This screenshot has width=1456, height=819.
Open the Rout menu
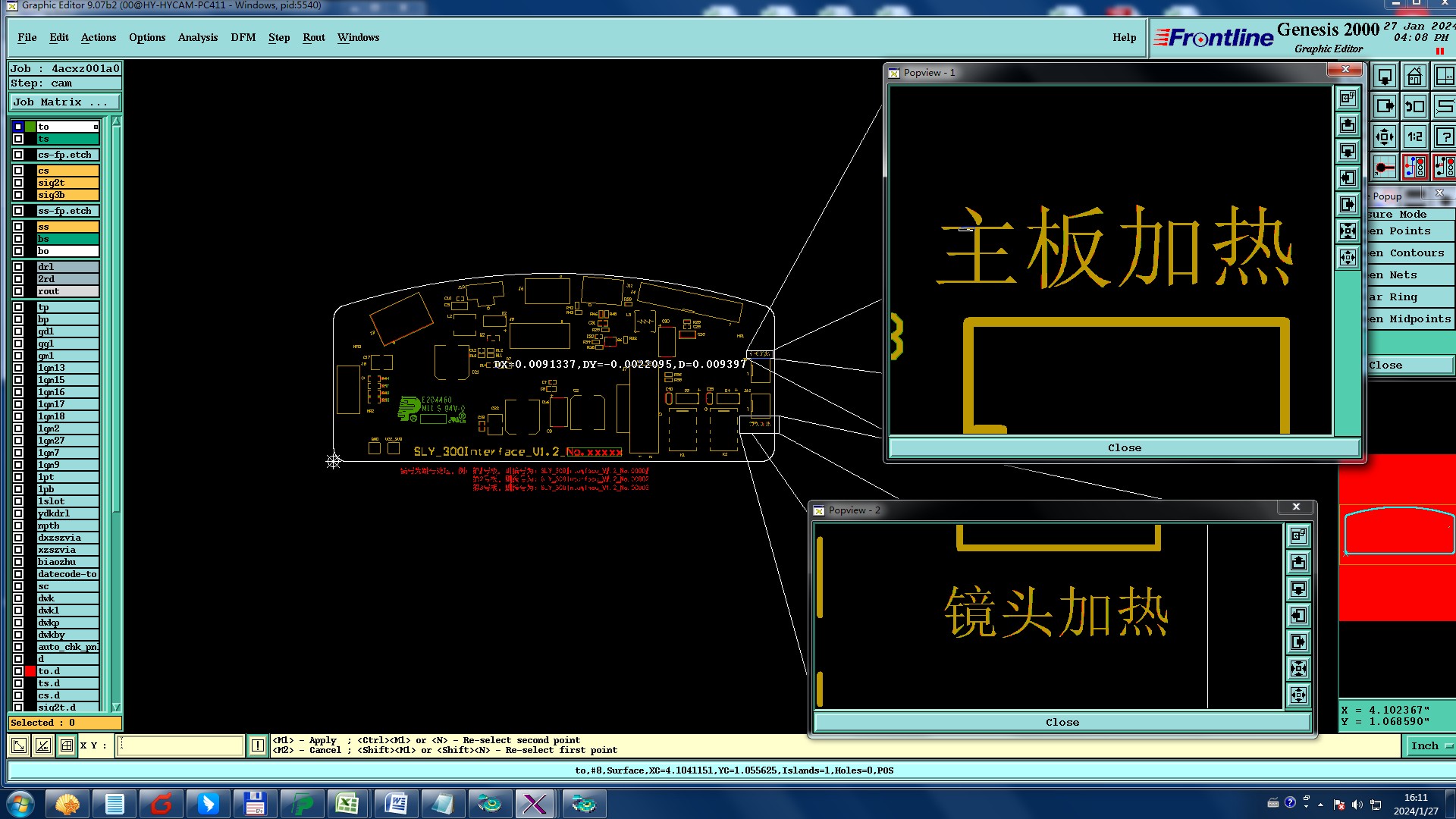click(314, 37)
